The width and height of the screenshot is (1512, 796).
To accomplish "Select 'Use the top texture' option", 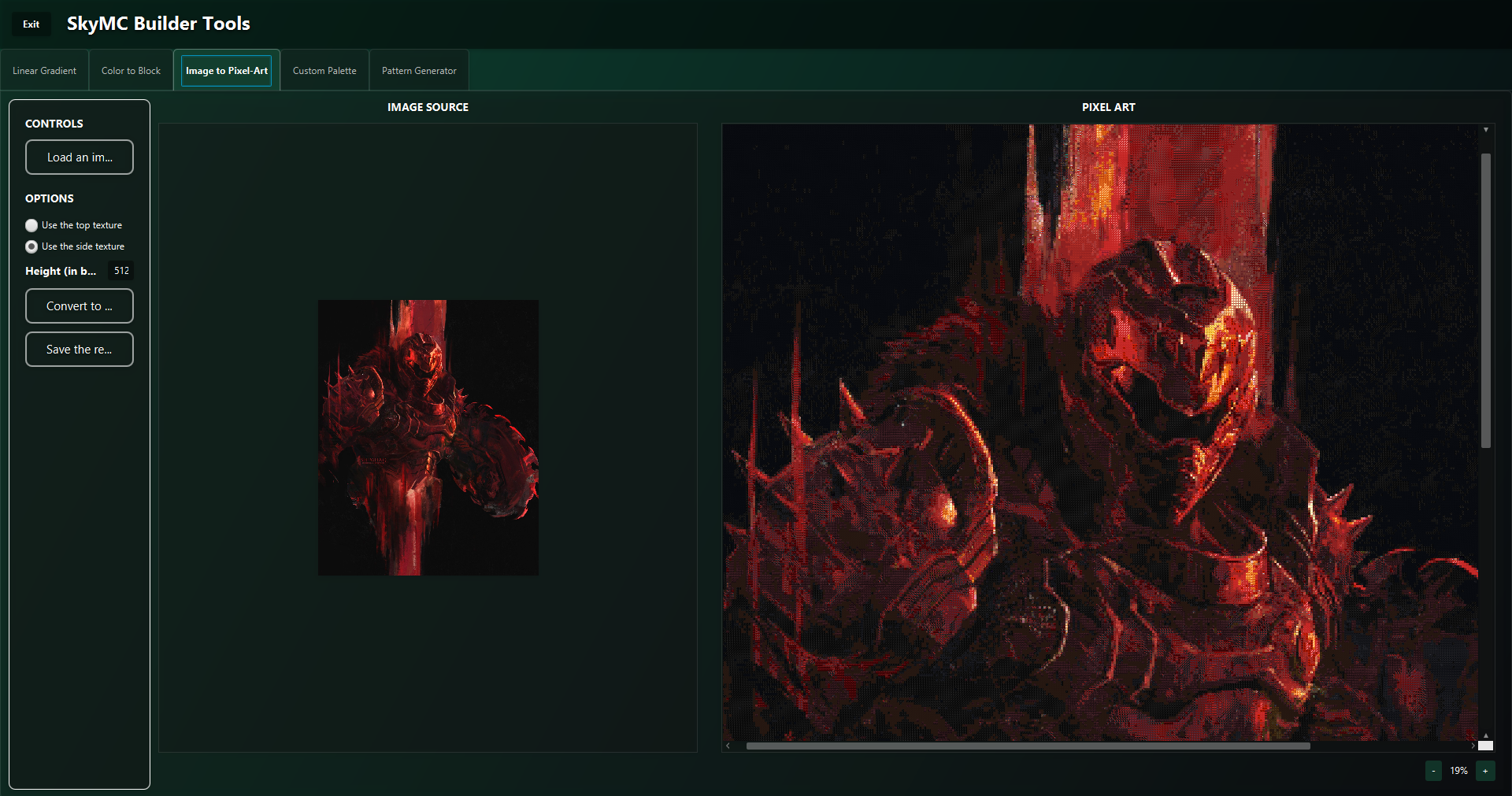I will pyautogui.click(x=31, y=225).
